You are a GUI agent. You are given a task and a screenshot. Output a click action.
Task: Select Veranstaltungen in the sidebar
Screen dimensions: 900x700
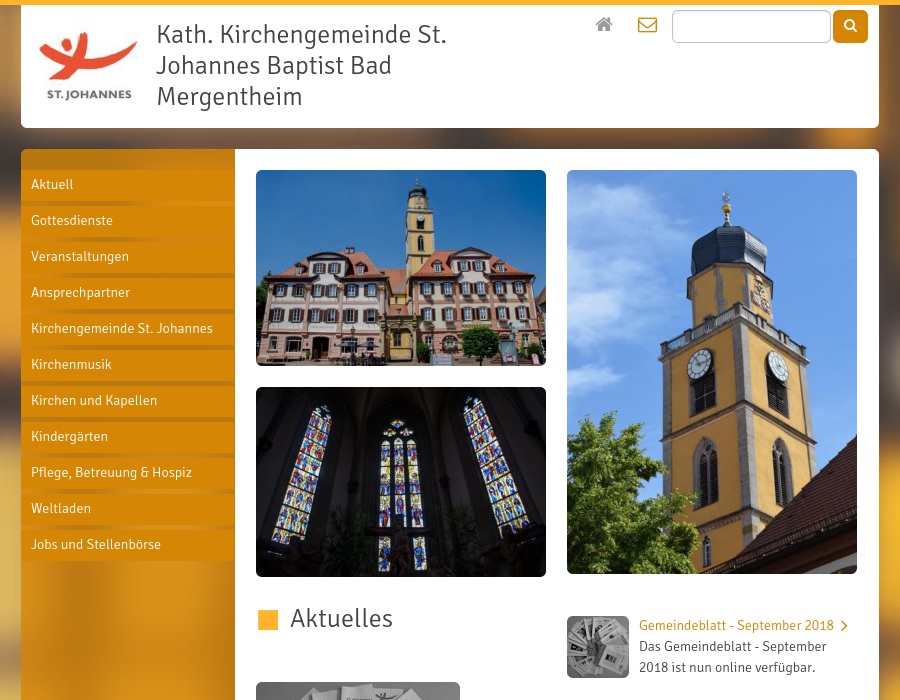(80, 256)
